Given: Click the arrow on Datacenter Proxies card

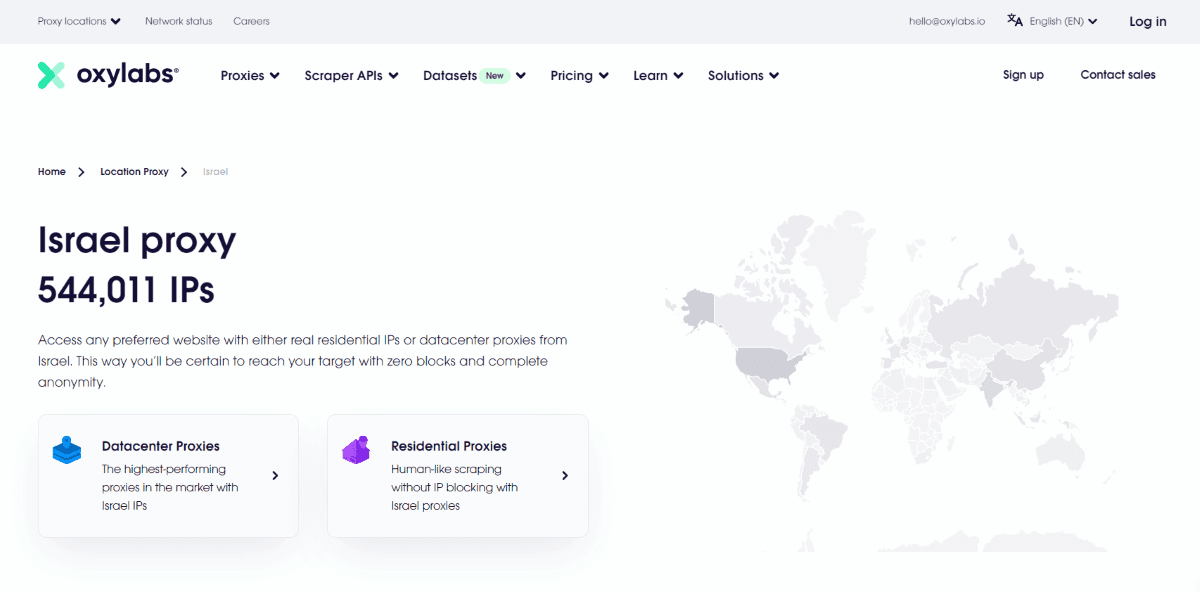Looking at the screenshot, I should 275,476.
